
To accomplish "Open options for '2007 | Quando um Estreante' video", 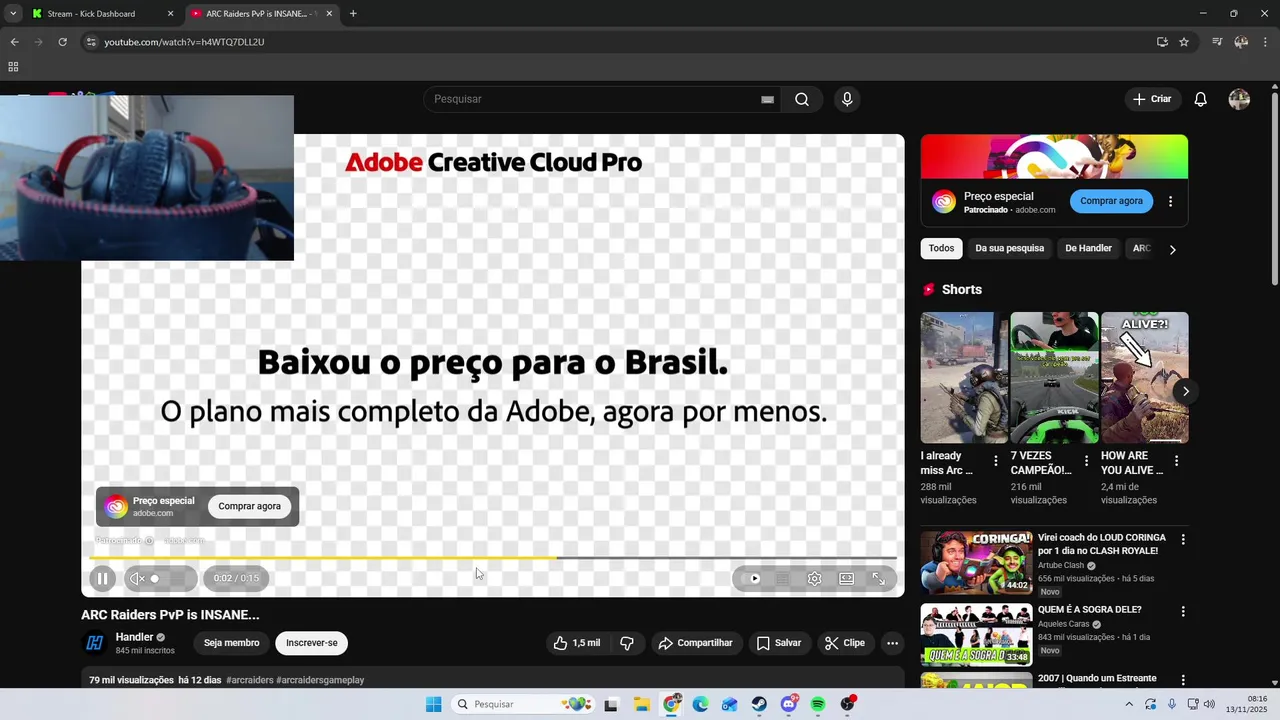I will (1183, 680).
